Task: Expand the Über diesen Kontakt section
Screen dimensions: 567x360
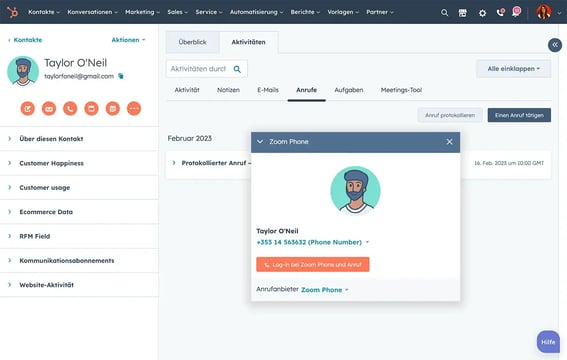Action: click(x=79, y=139)
